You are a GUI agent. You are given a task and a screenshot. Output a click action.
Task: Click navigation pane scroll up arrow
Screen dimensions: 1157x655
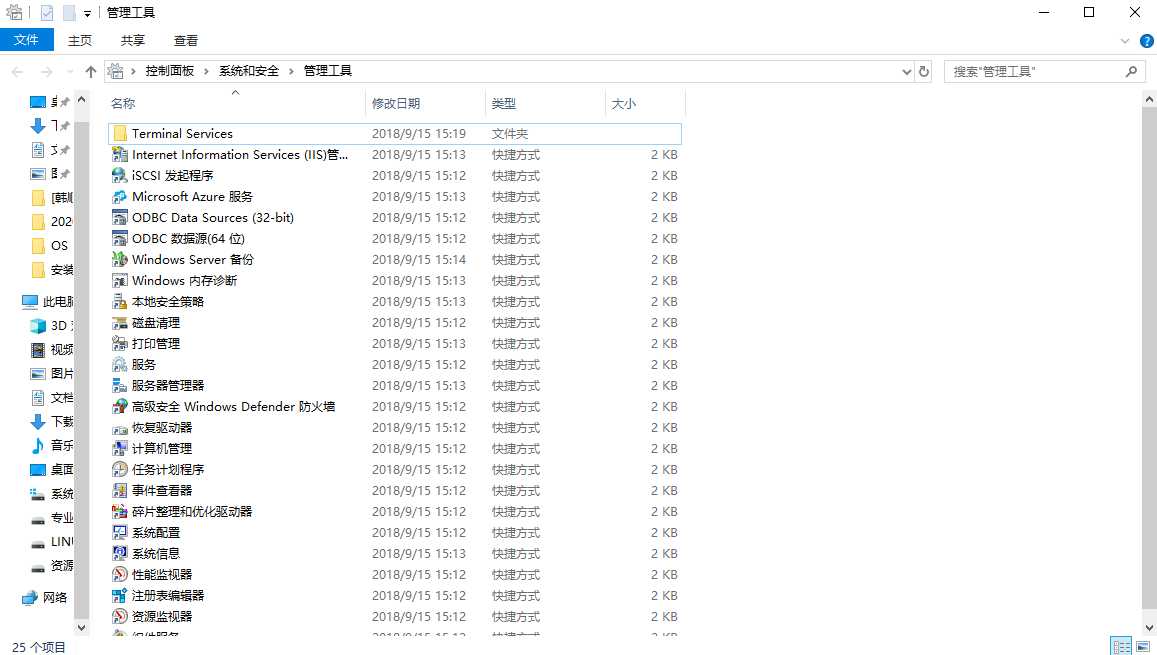pos(82,99)
